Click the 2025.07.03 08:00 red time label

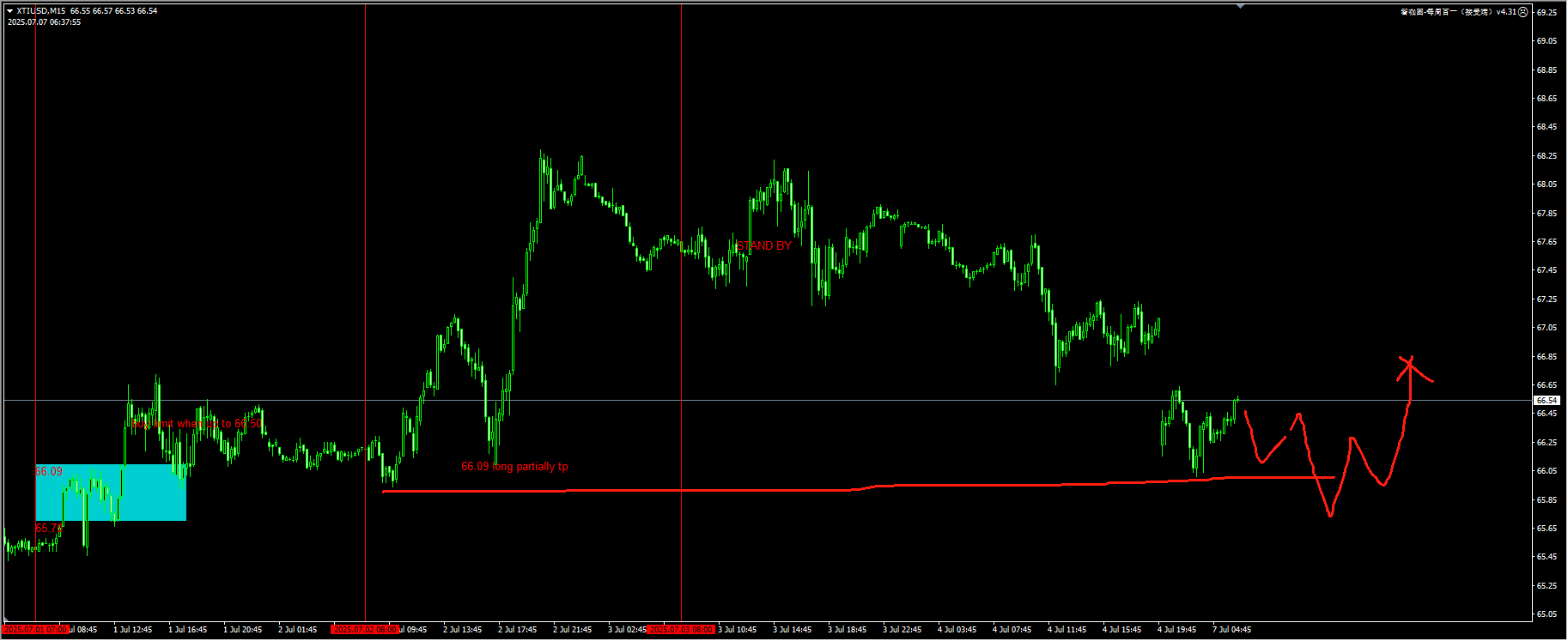pyautogui.click(x=681, y=630)
